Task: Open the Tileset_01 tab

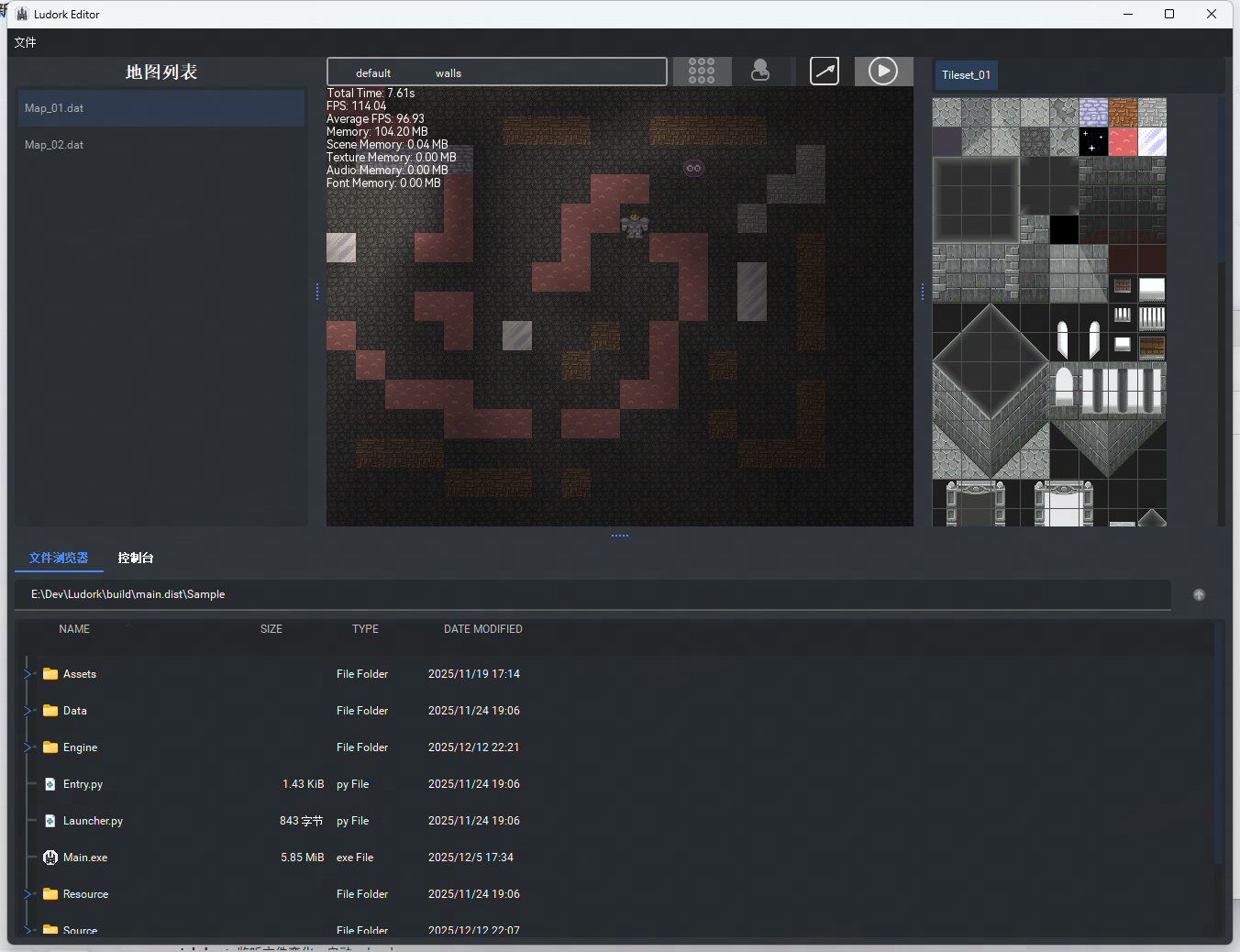Action: point(966,75)
